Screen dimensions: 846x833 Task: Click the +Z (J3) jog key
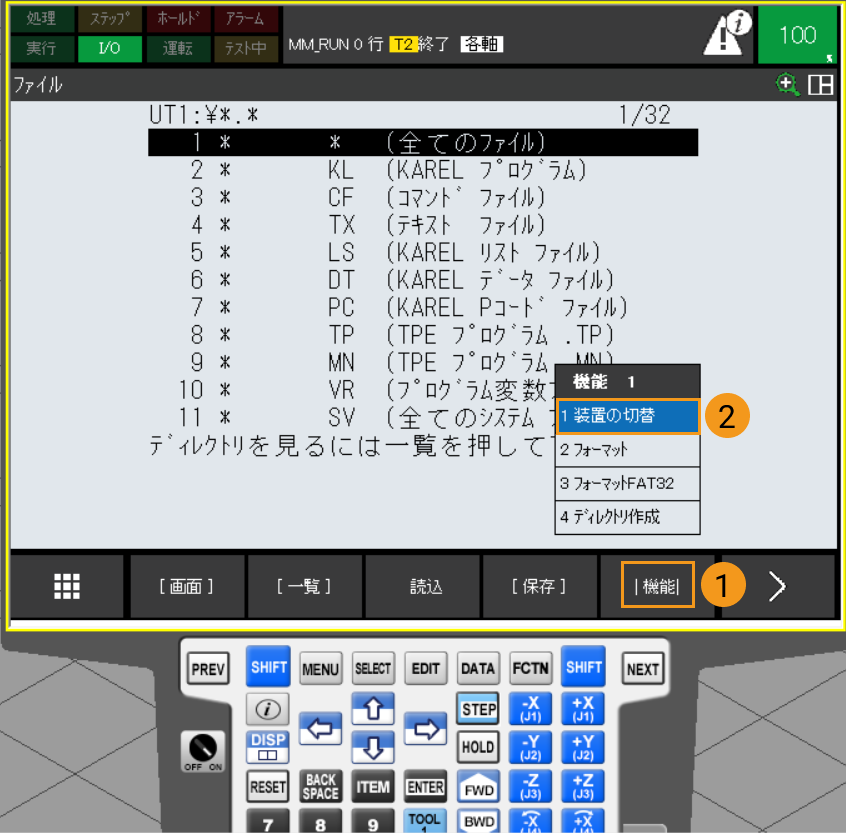click(583, 787)
